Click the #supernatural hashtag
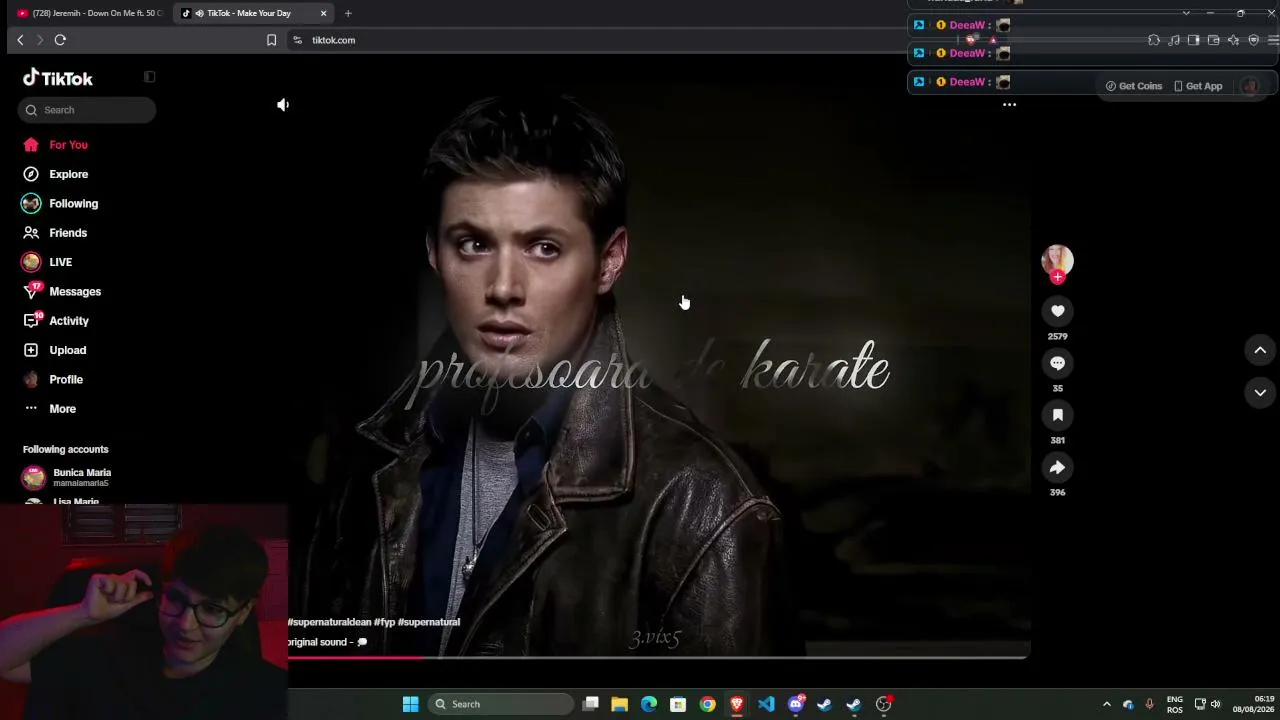 coord(429,622)
